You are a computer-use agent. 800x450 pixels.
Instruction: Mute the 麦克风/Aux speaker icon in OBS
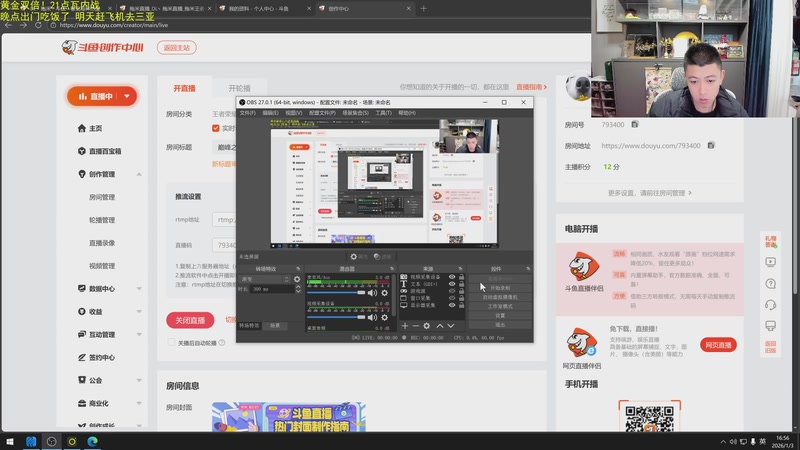(x=372, y=293)
